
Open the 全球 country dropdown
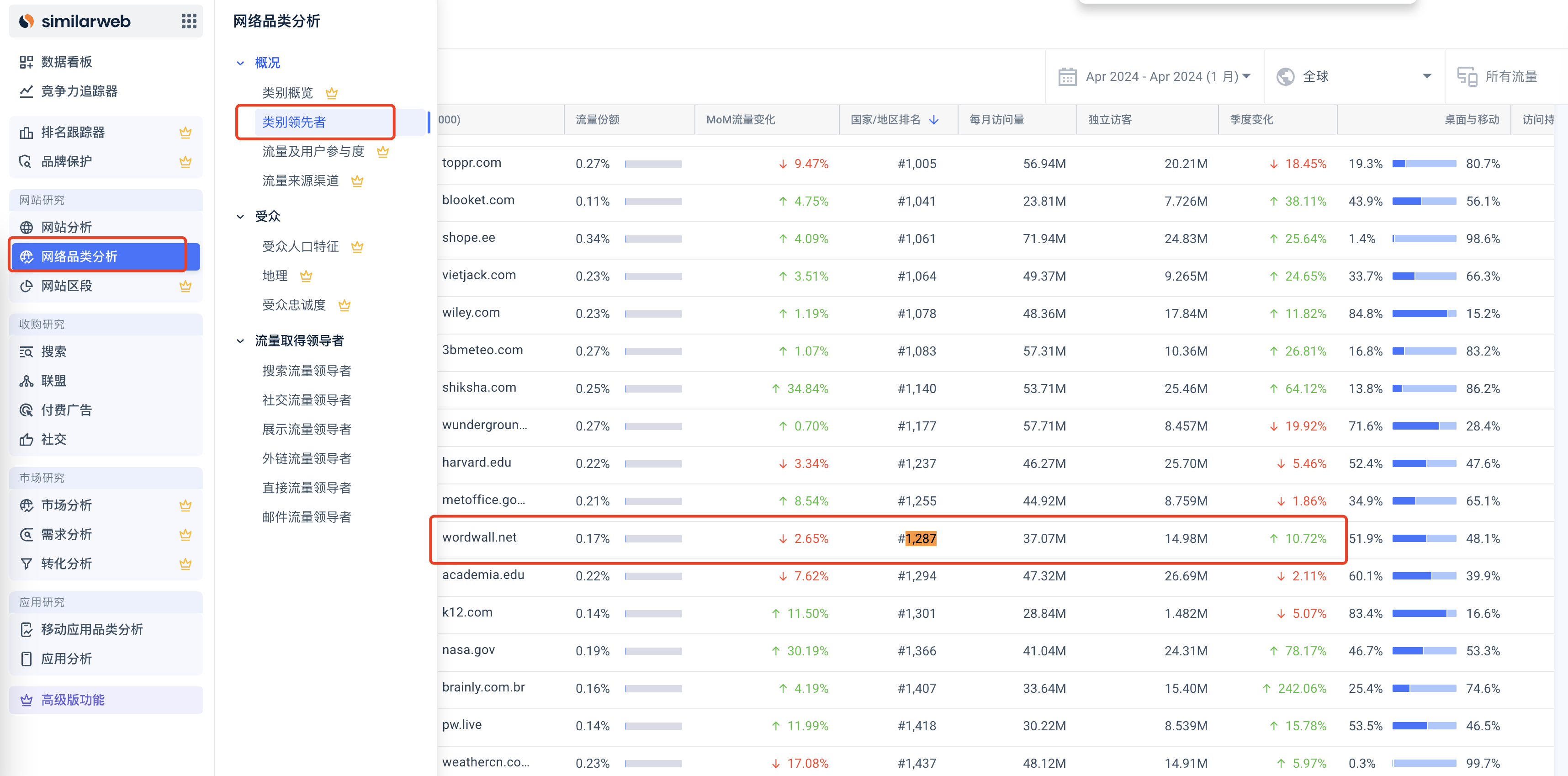pyautogui.click(x=1354, y=77)
